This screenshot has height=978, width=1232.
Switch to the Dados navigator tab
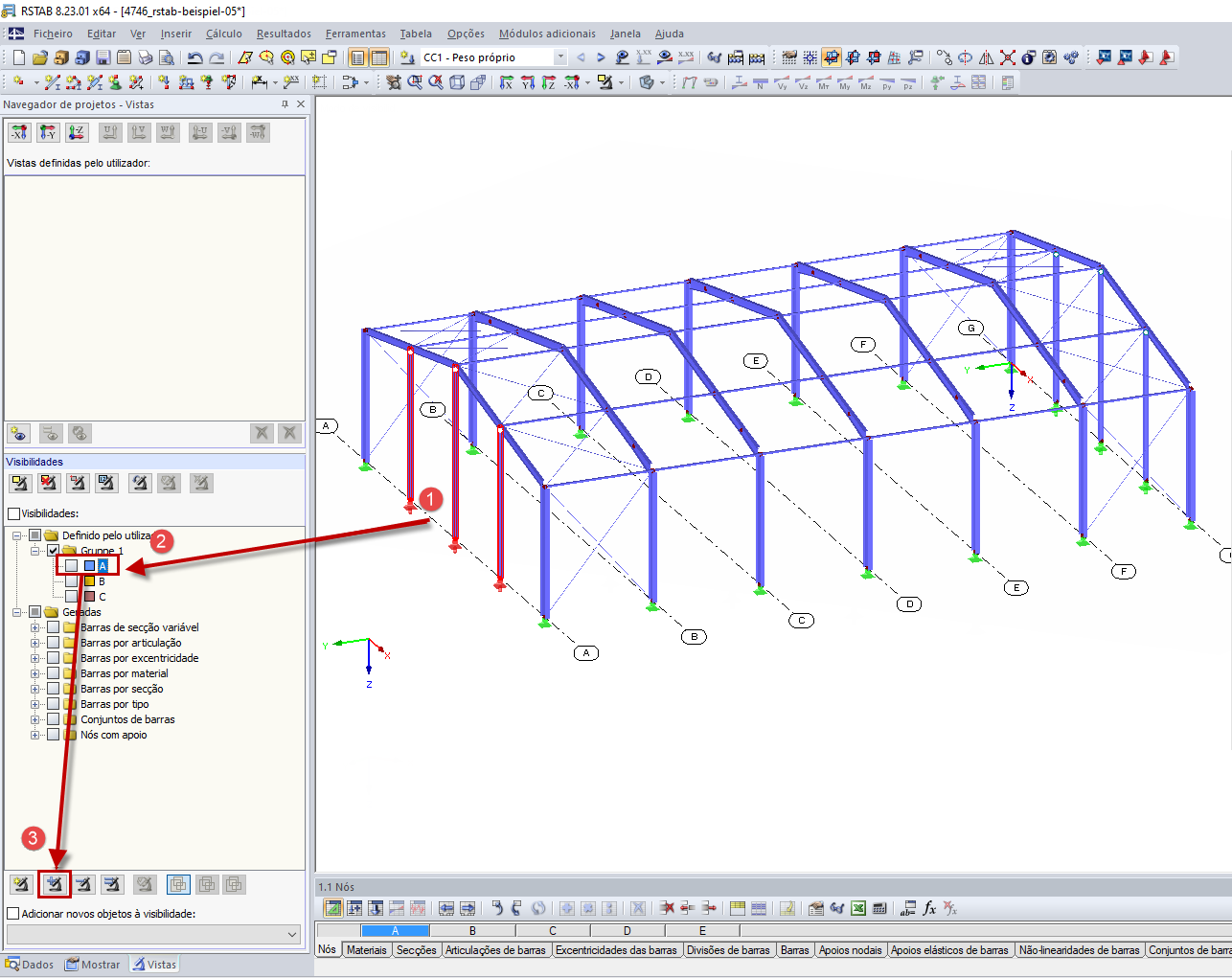[x=30, y=965]
